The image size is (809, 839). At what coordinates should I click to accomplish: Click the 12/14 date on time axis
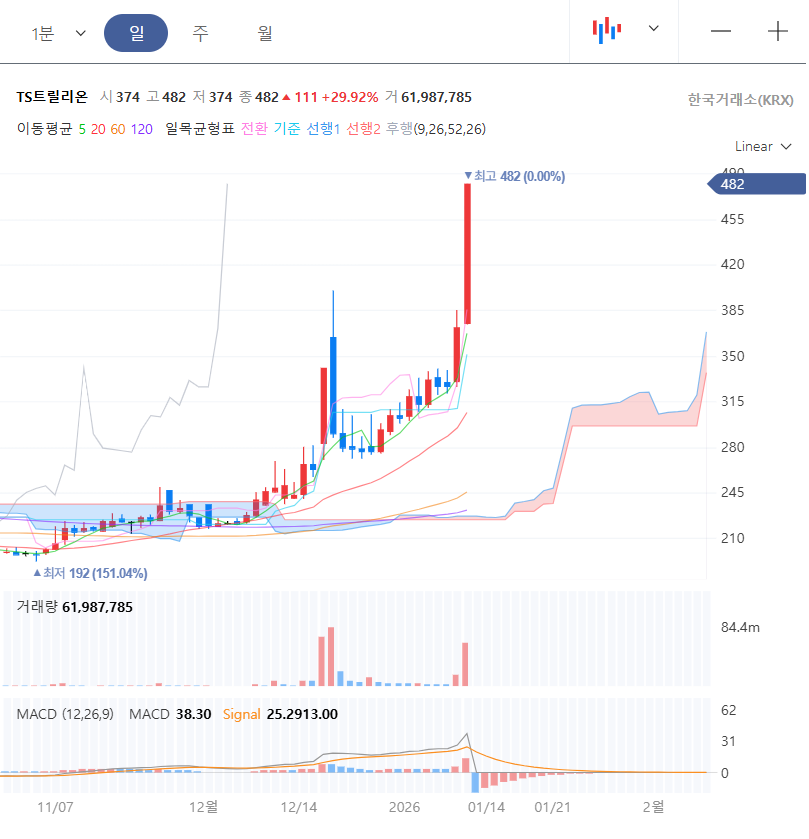tap(299, 807)
